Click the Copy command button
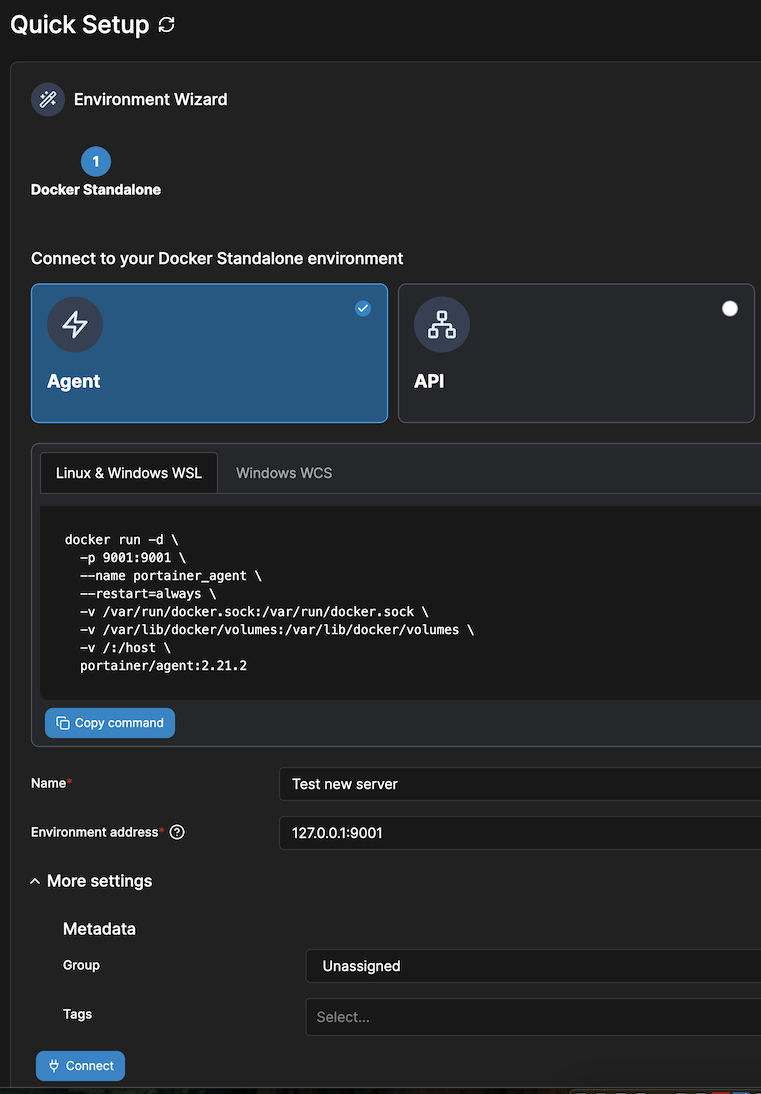761x1094 pixels. 109,722
